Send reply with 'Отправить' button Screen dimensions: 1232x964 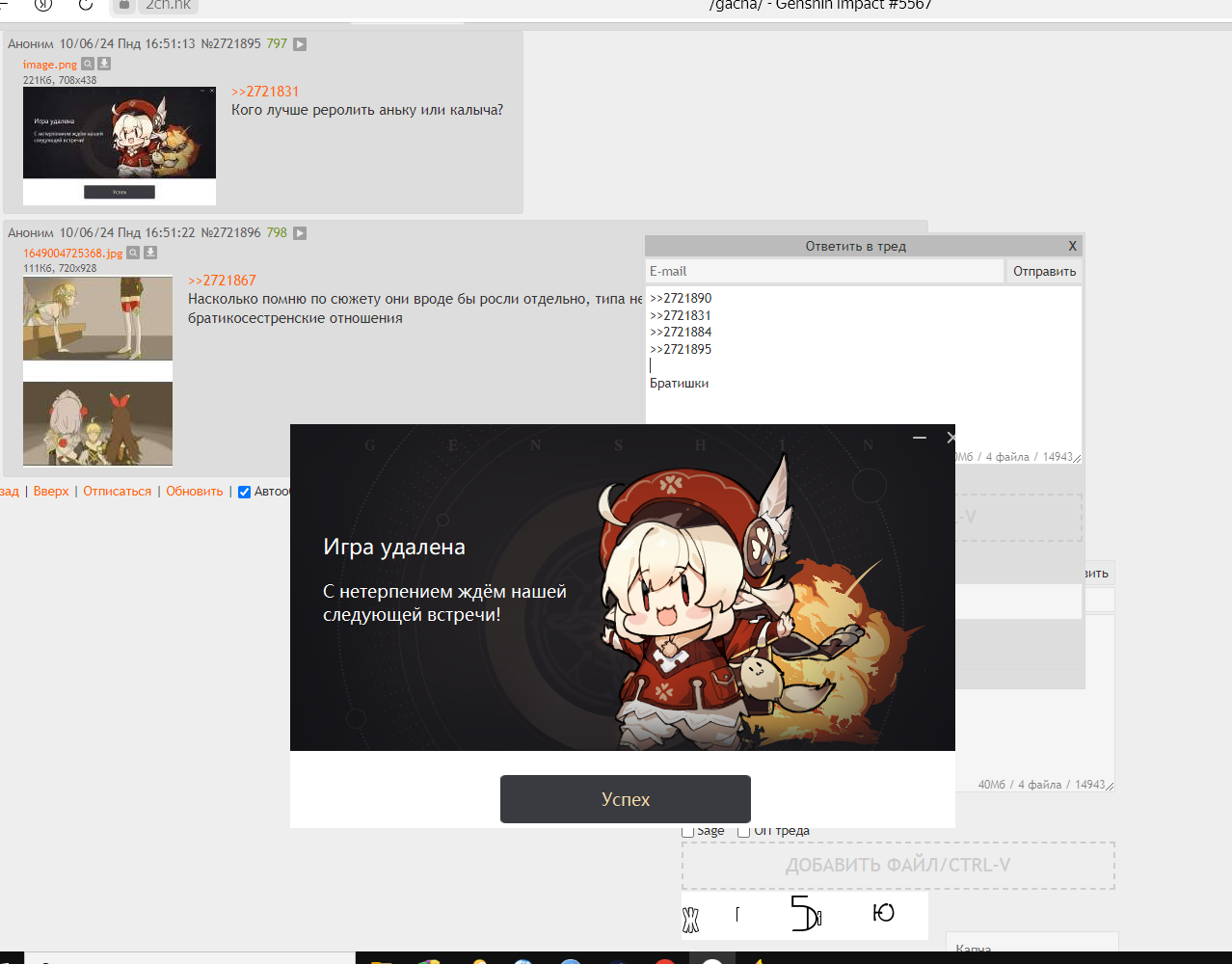tap(1044, 271)
